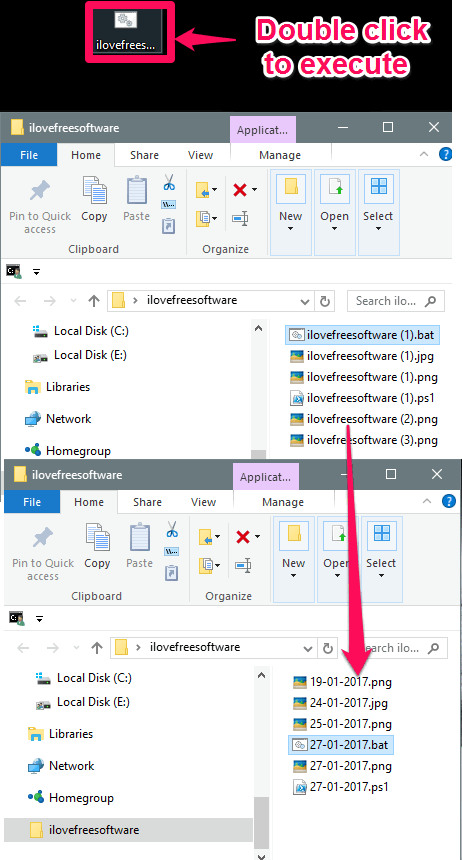
Task: Select file ilovefreesoftware (3).png
Action: coord(364,440)
